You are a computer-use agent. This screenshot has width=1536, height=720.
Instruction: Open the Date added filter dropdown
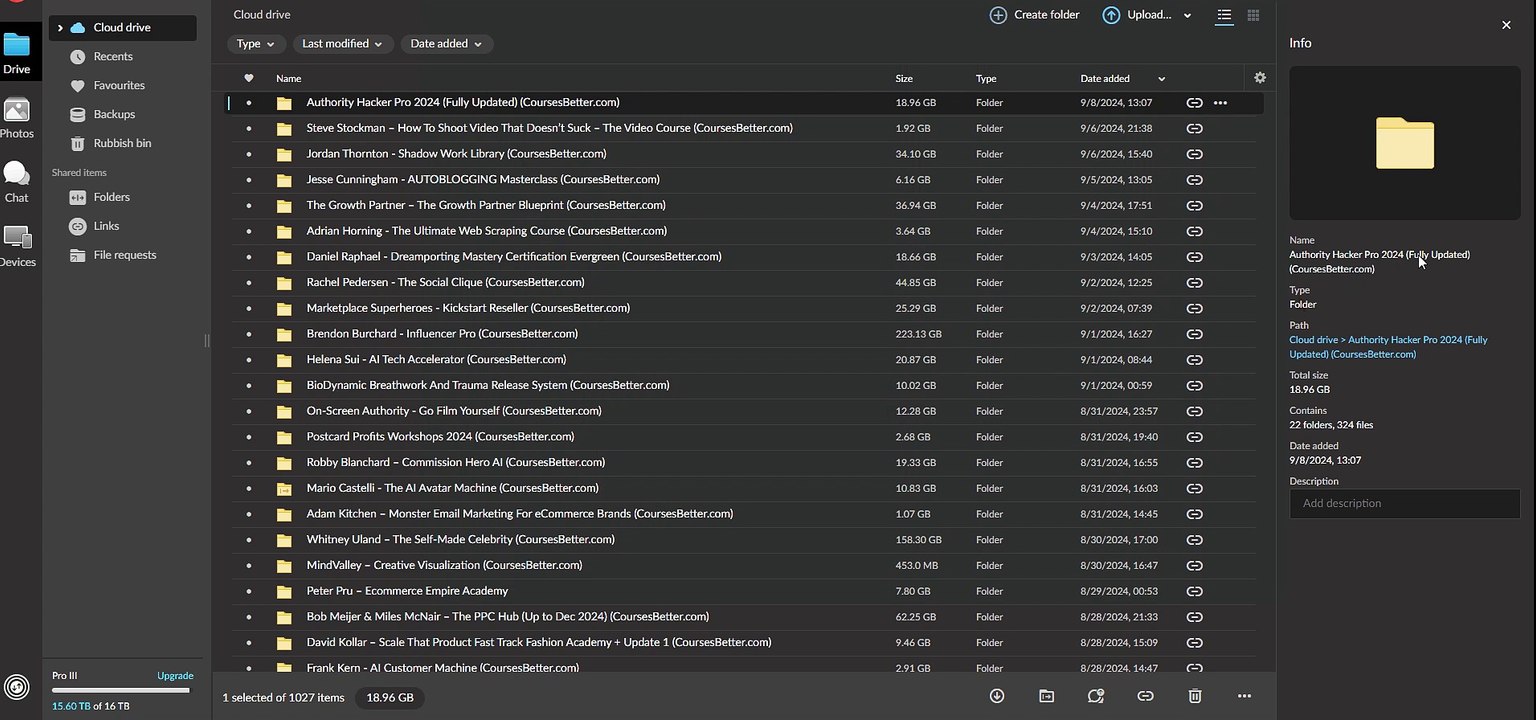click(x=446, y=44)
